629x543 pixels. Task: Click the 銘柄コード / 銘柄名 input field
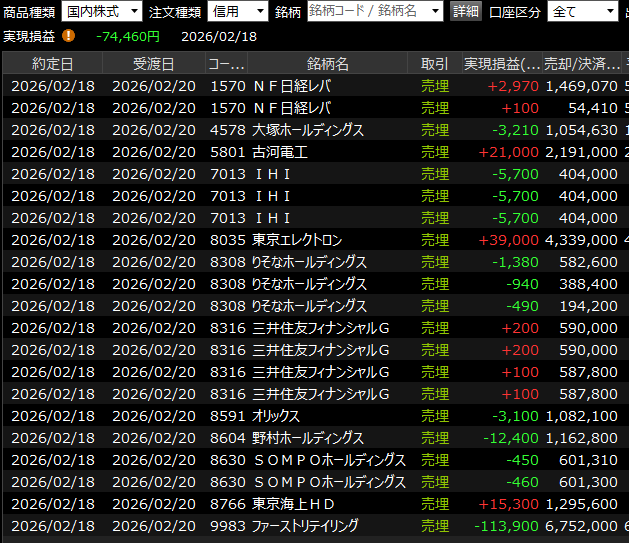(374, 11)
